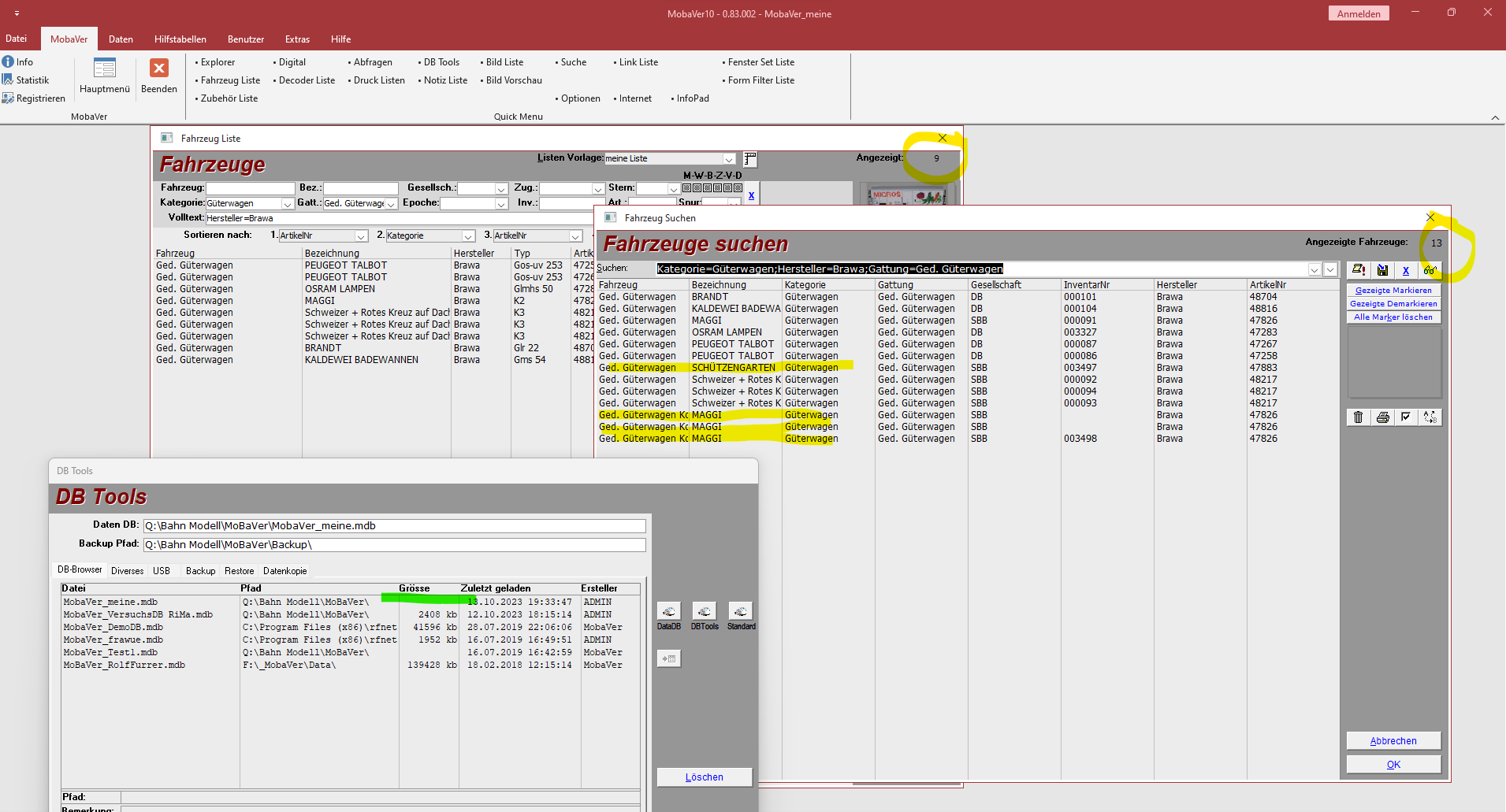Click the checkmark icon button in Fahrzeug Suchen
1506x812 pixels.
(x=1406, y=417)
